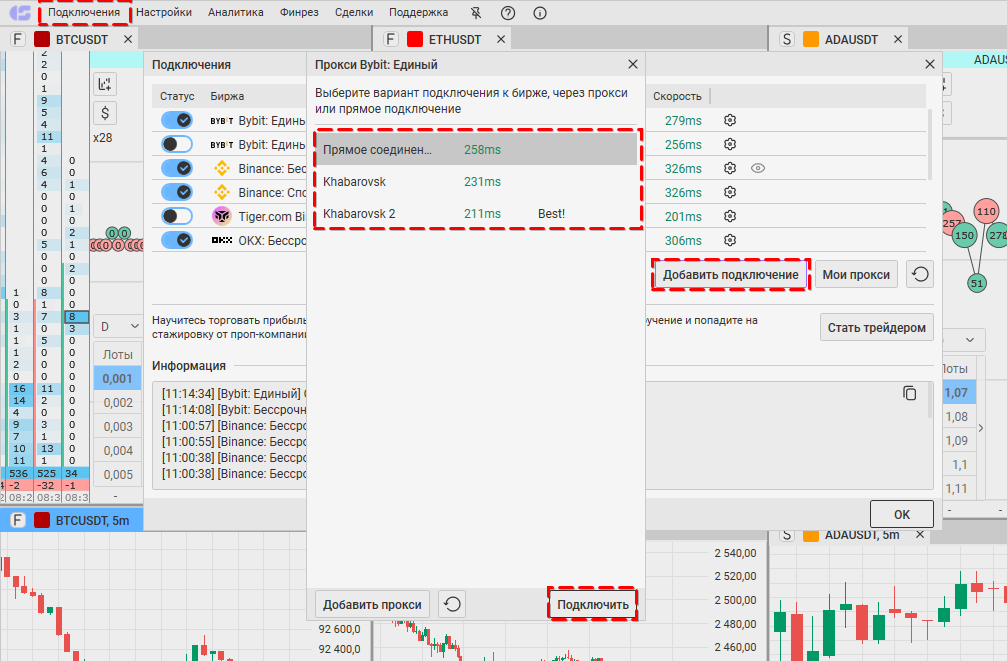Open Мои прокси
Image resolution: width=1007 pixels, height=661 pixels.
(856, 274)
